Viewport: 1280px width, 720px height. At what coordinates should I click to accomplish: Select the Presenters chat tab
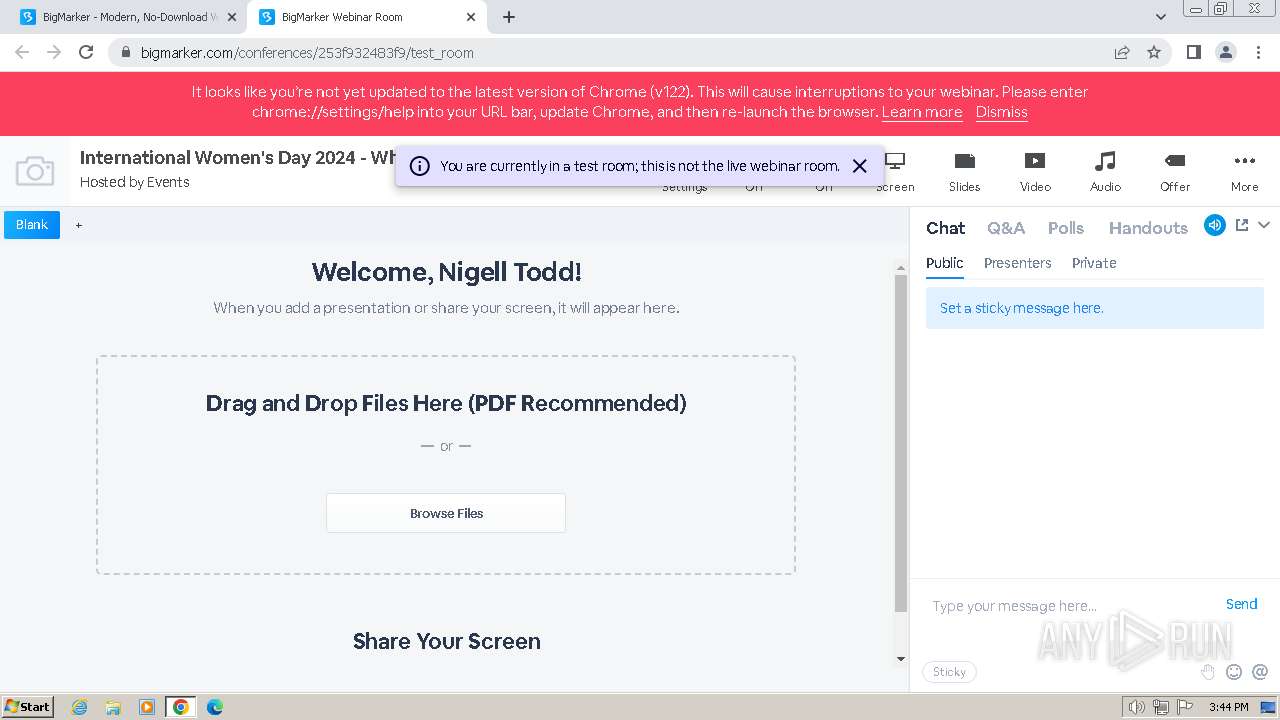[1017, 263]
